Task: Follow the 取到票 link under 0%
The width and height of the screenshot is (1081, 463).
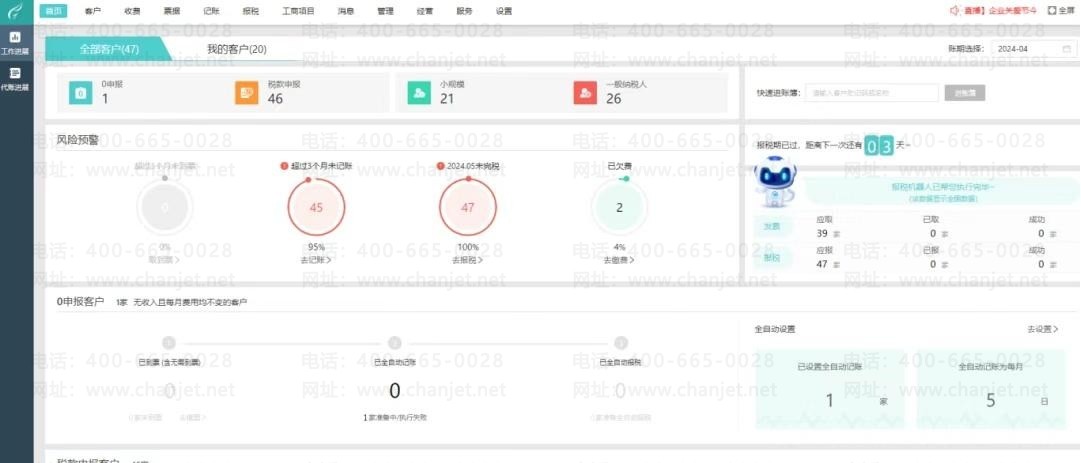Action: pos(164,260)
